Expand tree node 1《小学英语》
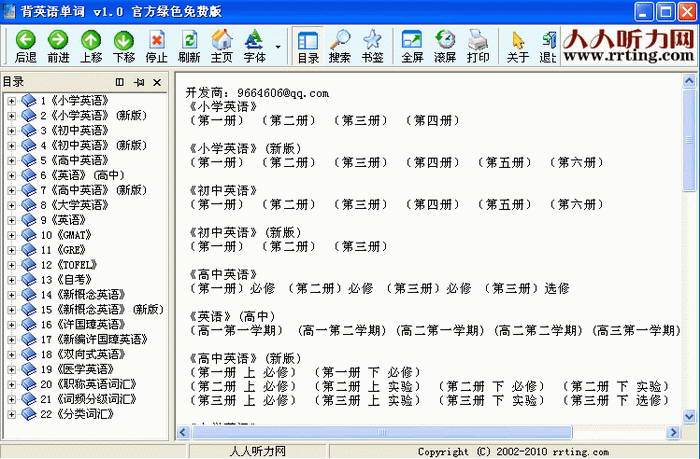 (12, 101)
